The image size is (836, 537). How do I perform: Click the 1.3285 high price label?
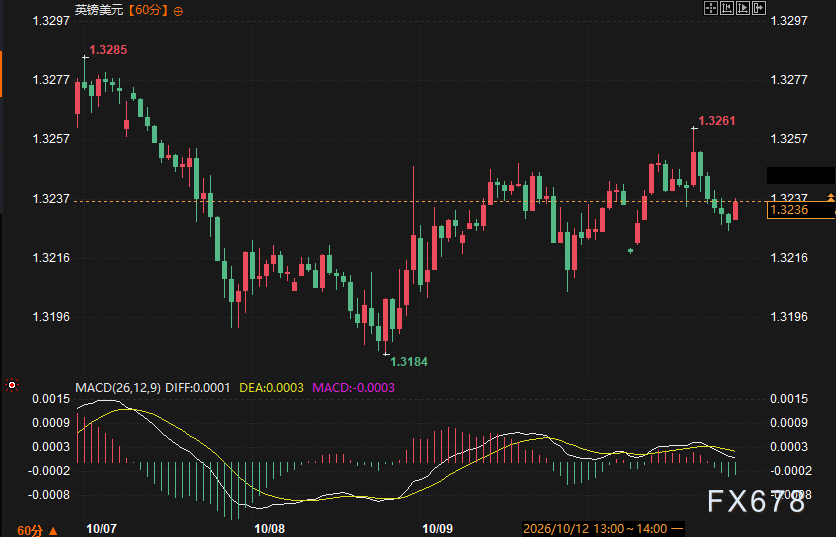coord(108,50)
